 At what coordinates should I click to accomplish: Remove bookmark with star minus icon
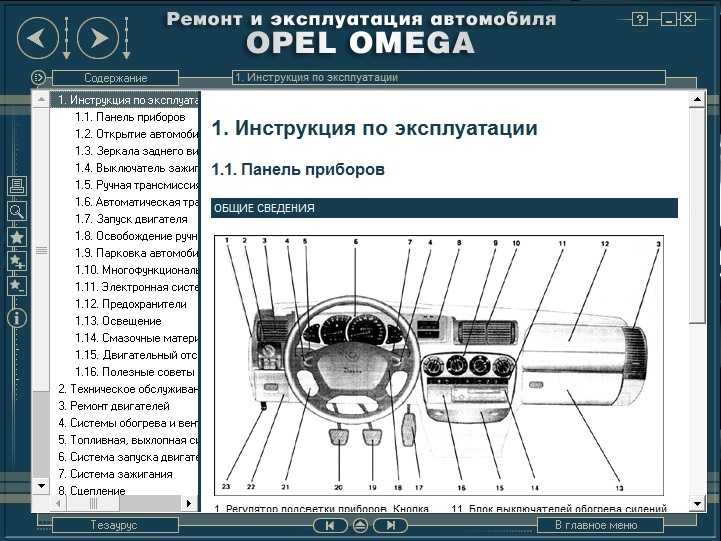(x=17, y=286)
